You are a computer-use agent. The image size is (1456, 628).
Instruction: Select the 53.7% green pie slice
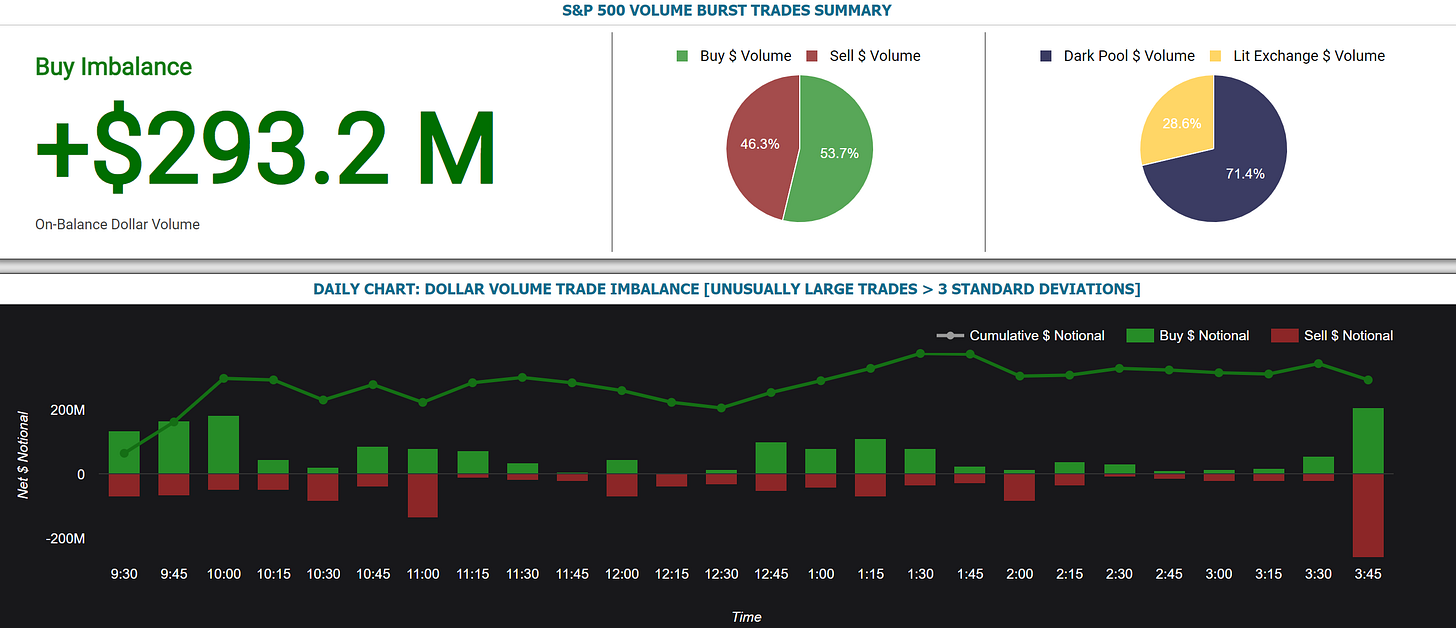838,153
